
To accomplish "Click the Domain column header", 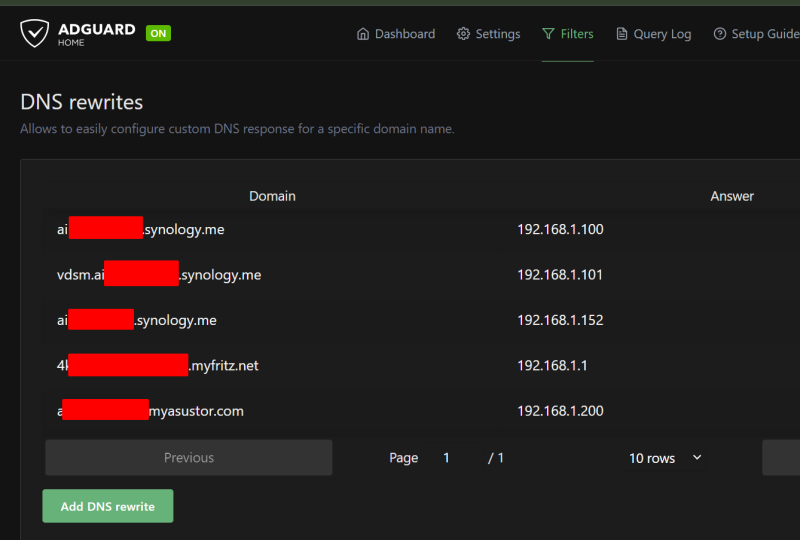I will click(x=272, y=196).
